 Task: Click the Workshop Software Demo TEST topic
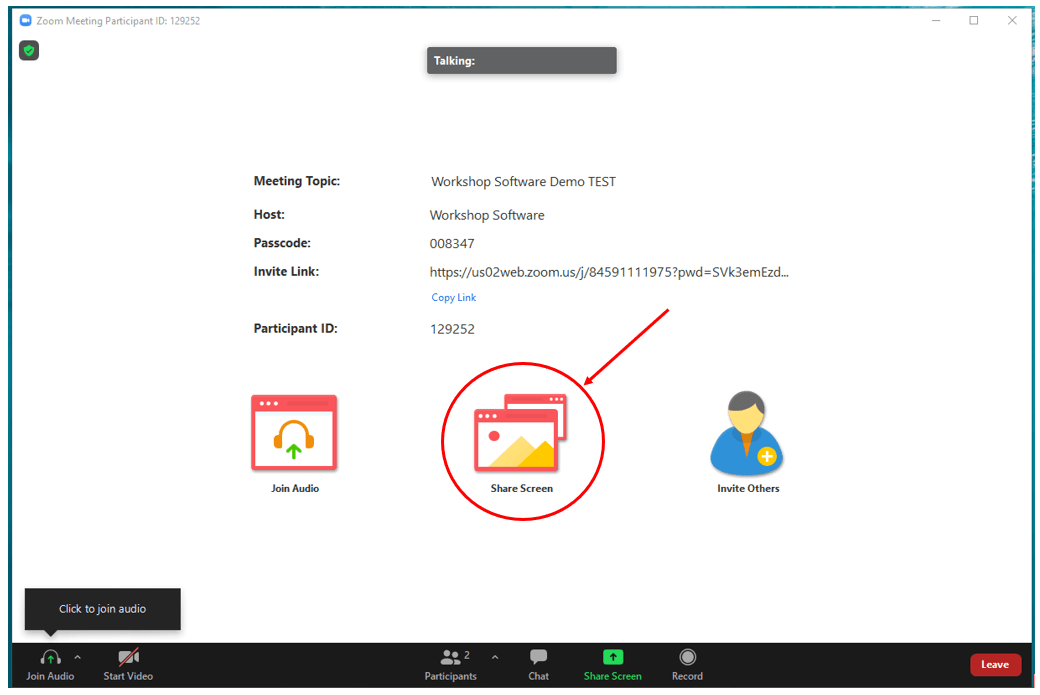coord(523,182)
